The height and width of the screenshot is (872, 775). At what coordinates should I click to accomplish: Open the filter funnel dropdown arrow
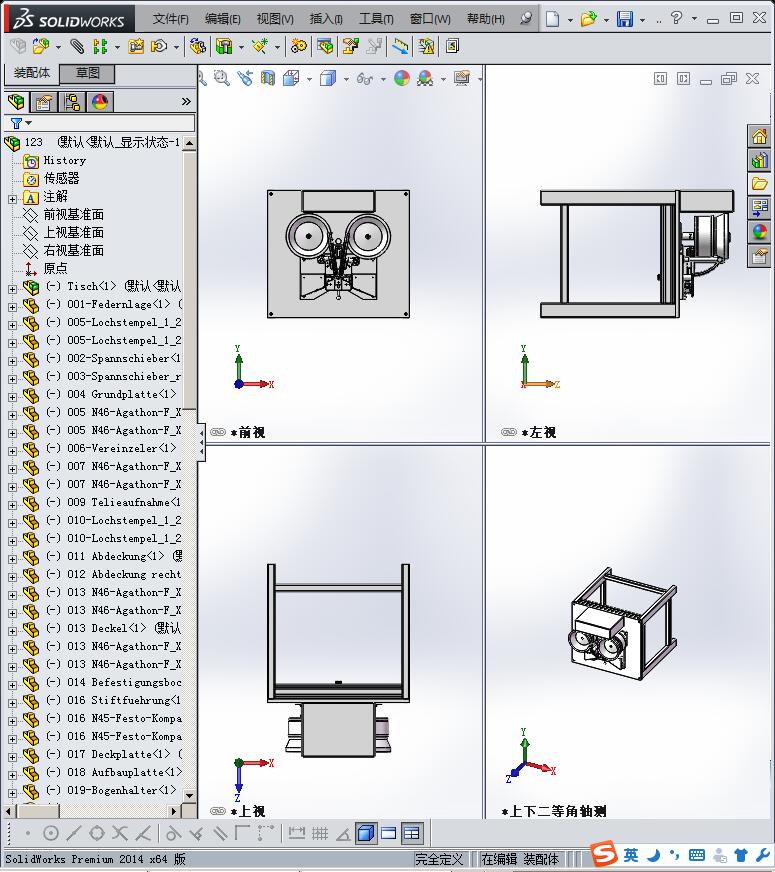pyautogui.click(x=28, y=123)
